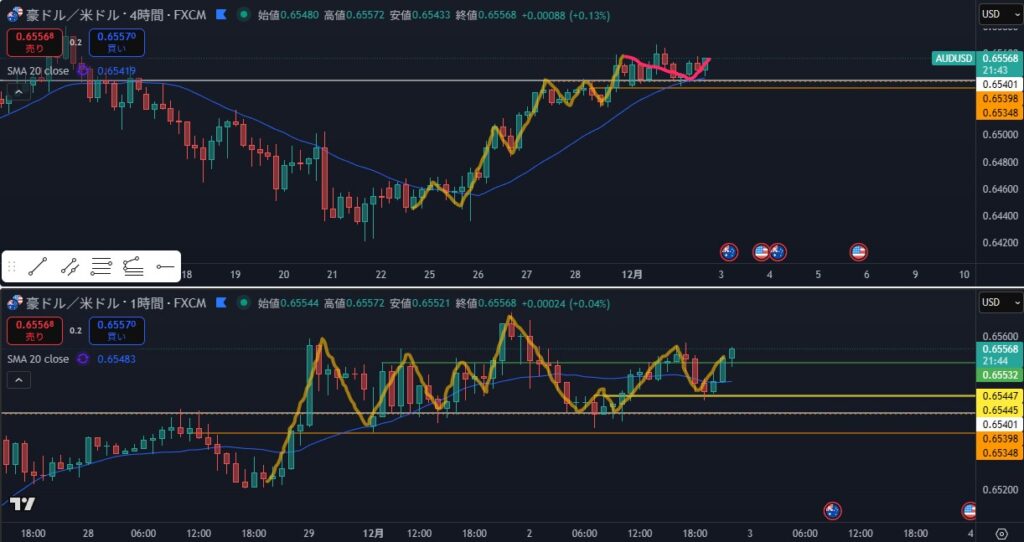Screen dimensions: 1024x542
Task: Click the blue buy button on the top chart
Action: pos(117,43)
